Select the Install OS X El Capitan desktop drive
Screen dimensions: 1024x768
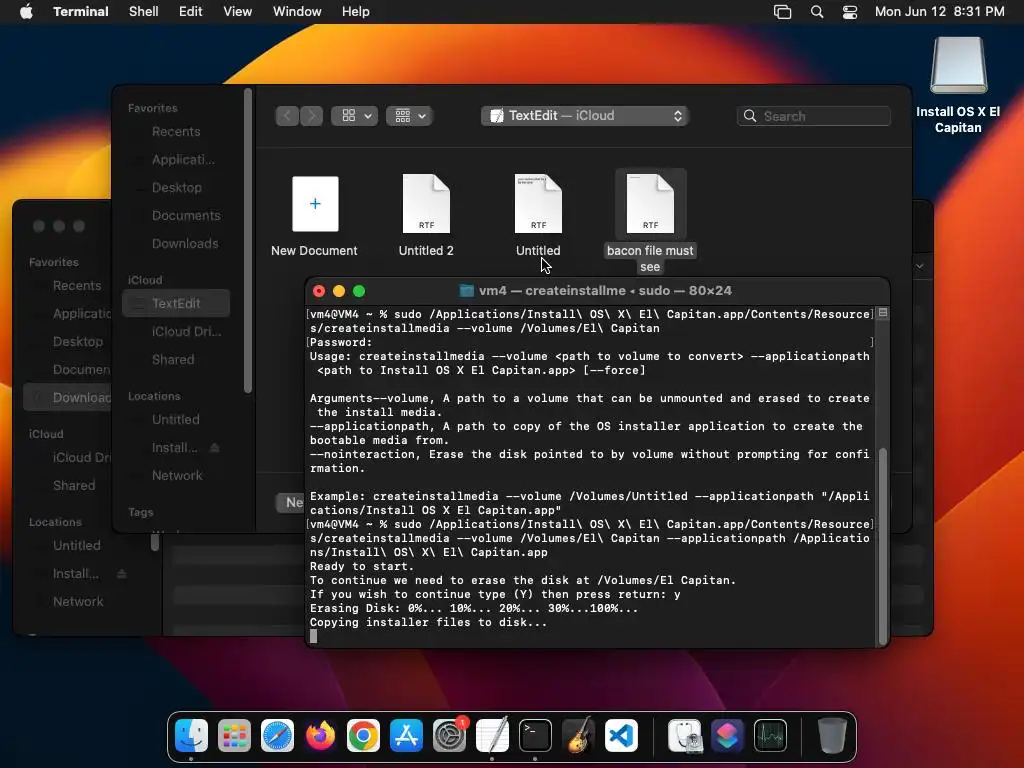coord(958,66)
